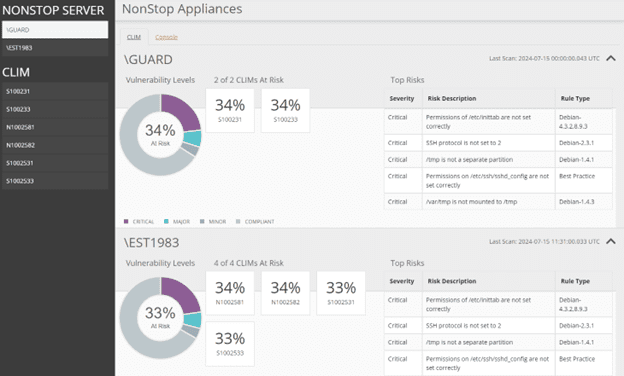Open CLIM N1002581 in sidebar
This screenshot has height=376, width=624.
click(x=55, y=127)
